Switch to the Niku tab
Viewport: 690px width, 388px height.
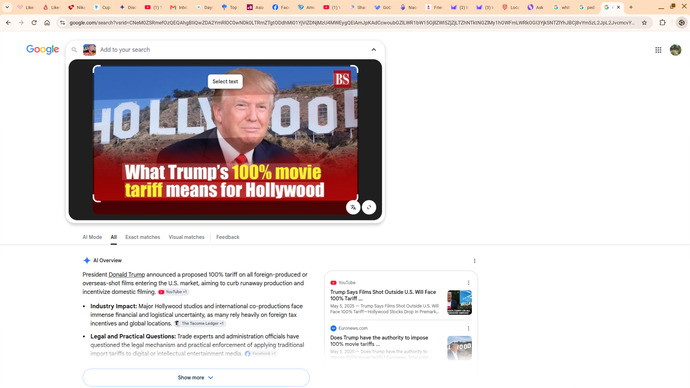click(x=76, y=7)
